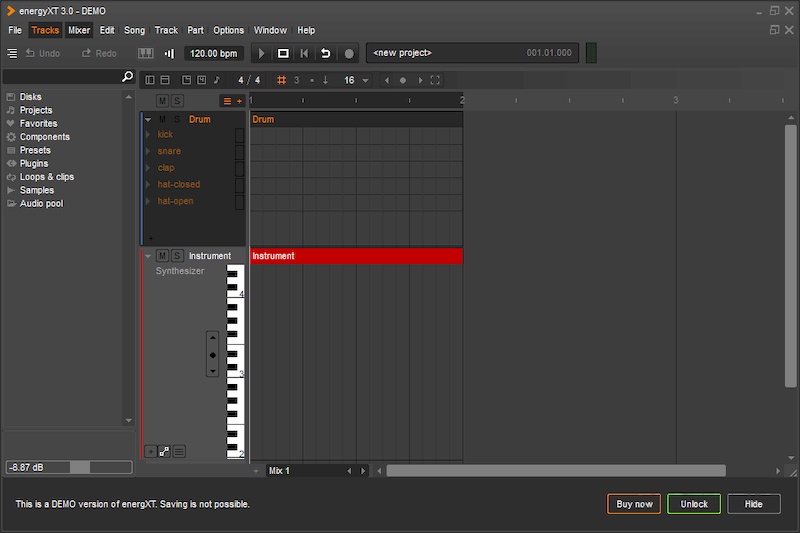Open the Options menu
800x533 pixels.
coord(228,30)
